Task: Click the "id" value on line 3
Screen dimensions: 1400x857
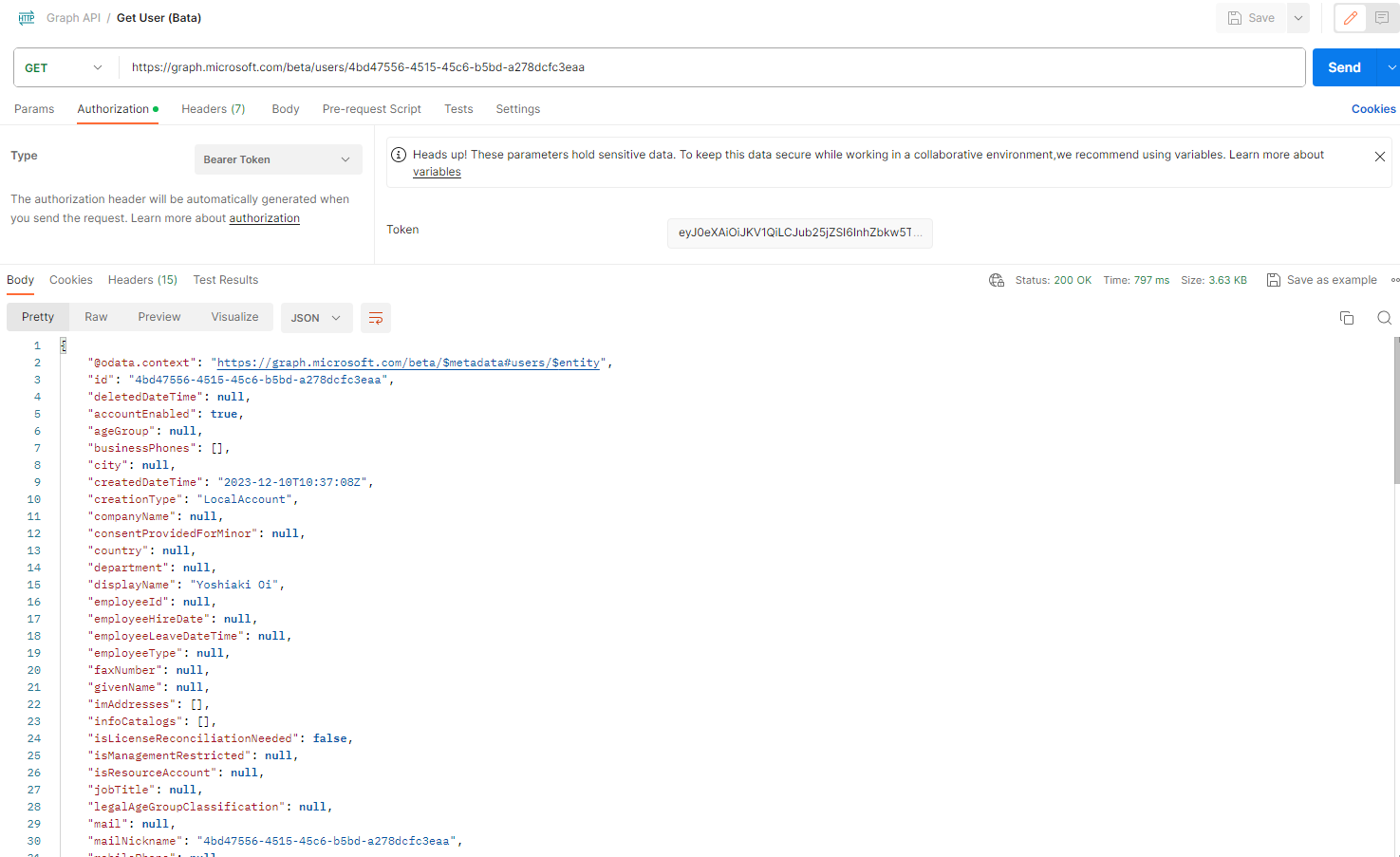Action: tap(258, 380)
